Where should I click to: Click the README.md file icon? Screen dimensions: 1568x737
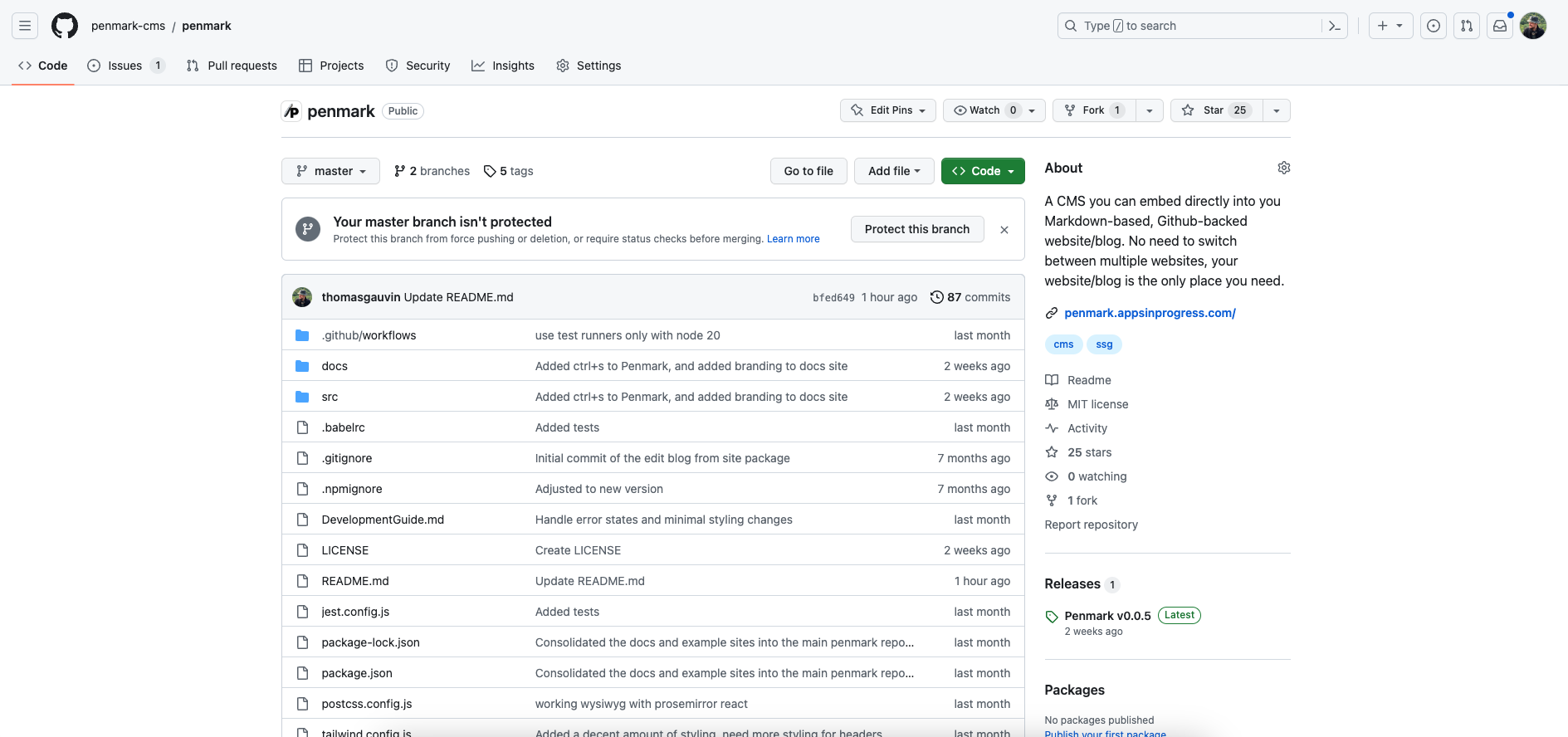click(302, 581)
